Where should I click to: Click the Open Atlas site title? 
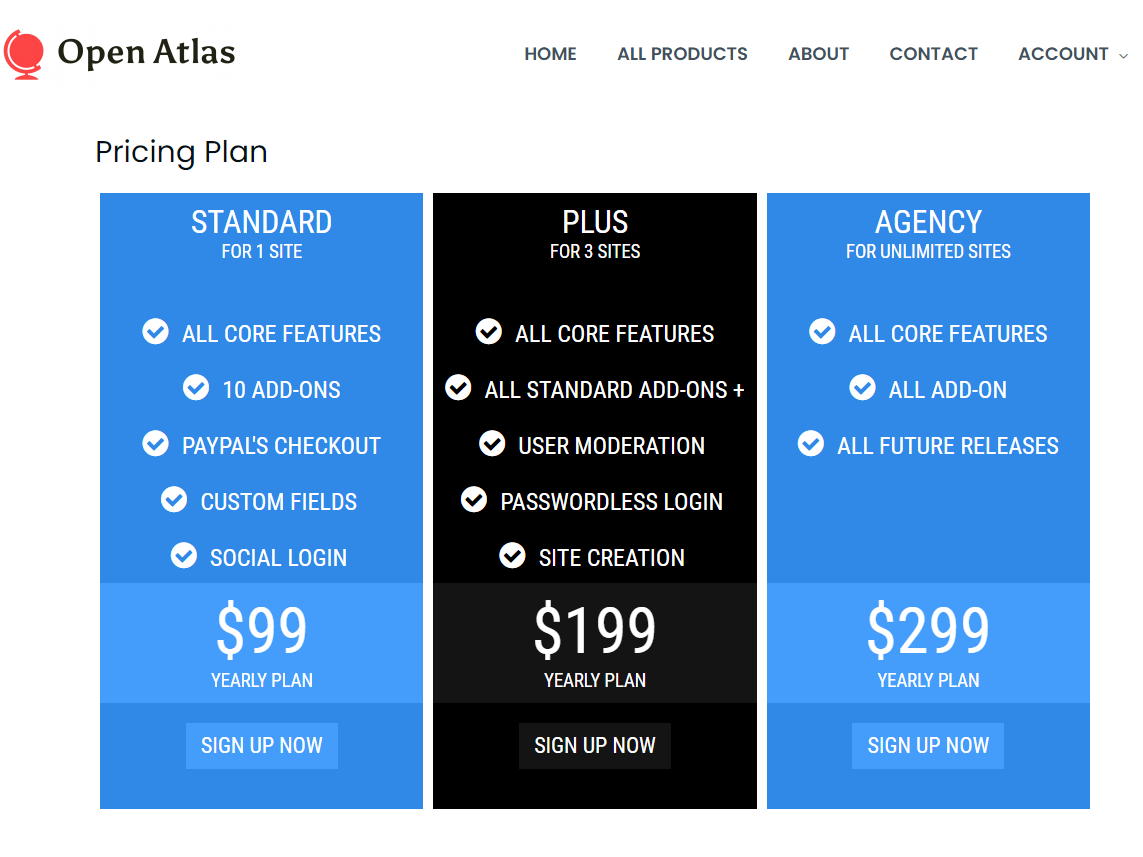point(147,52)
